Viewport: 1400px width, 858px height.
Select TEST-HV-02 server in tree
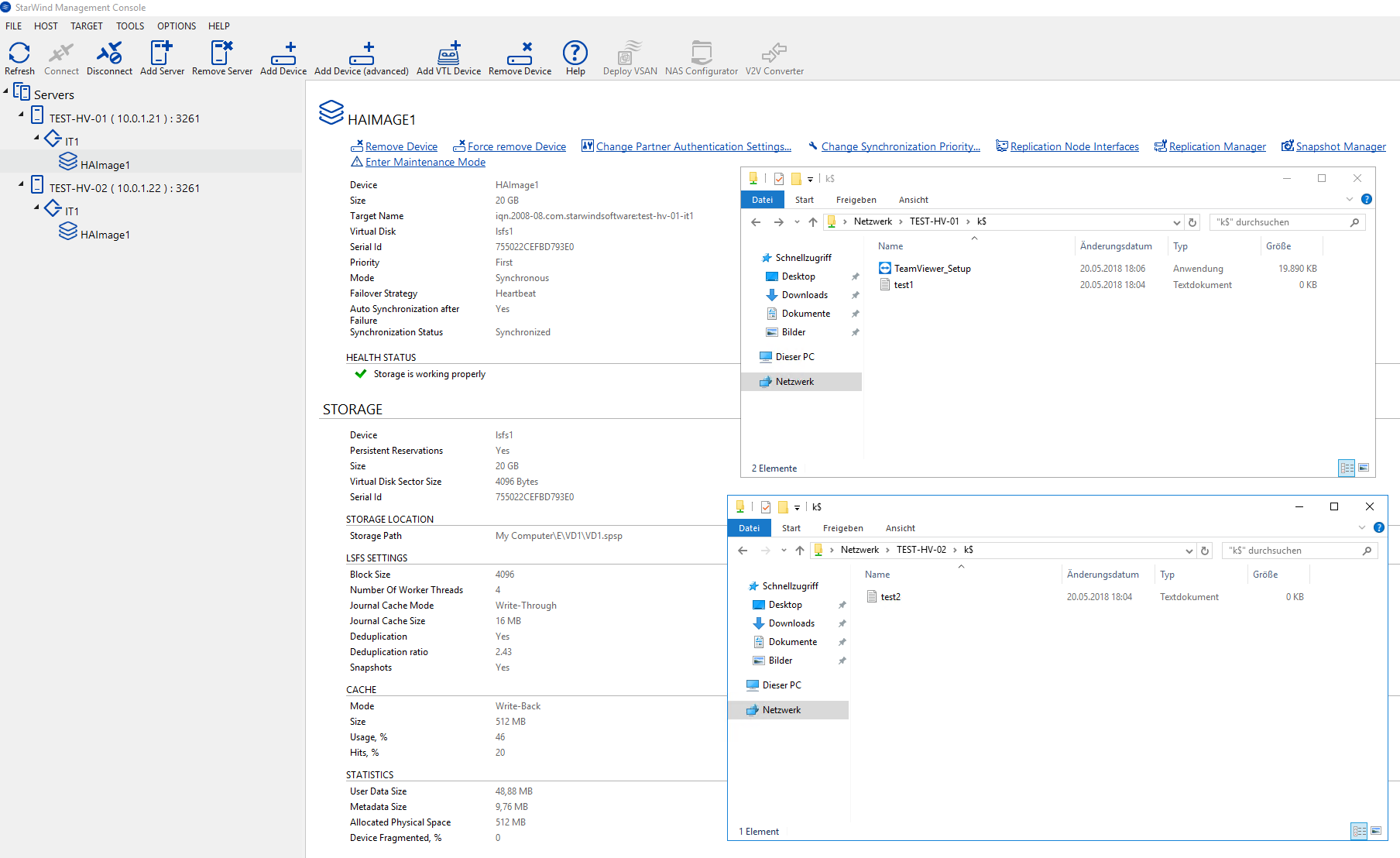[124, 187]
